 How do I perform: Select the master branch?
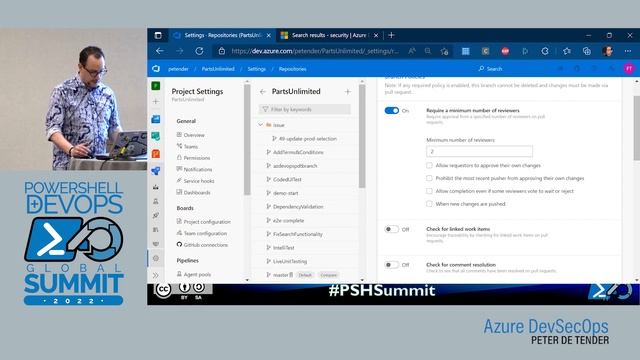pyautogui.click(x=280, y=275)
